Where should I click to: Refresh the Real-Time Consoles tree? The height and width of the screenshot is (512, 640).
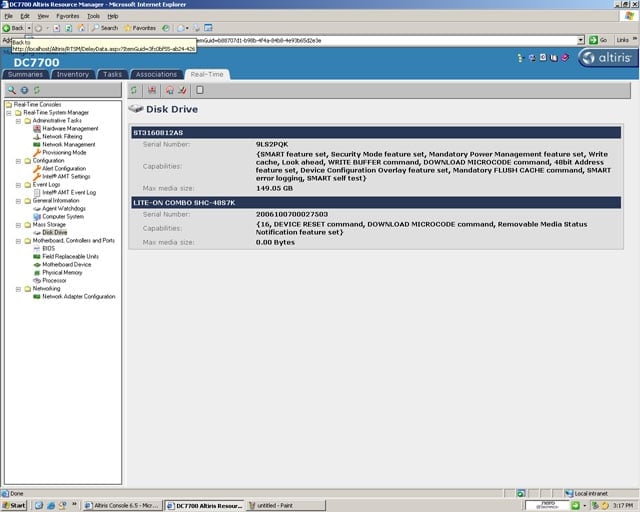tap(37, 90)
